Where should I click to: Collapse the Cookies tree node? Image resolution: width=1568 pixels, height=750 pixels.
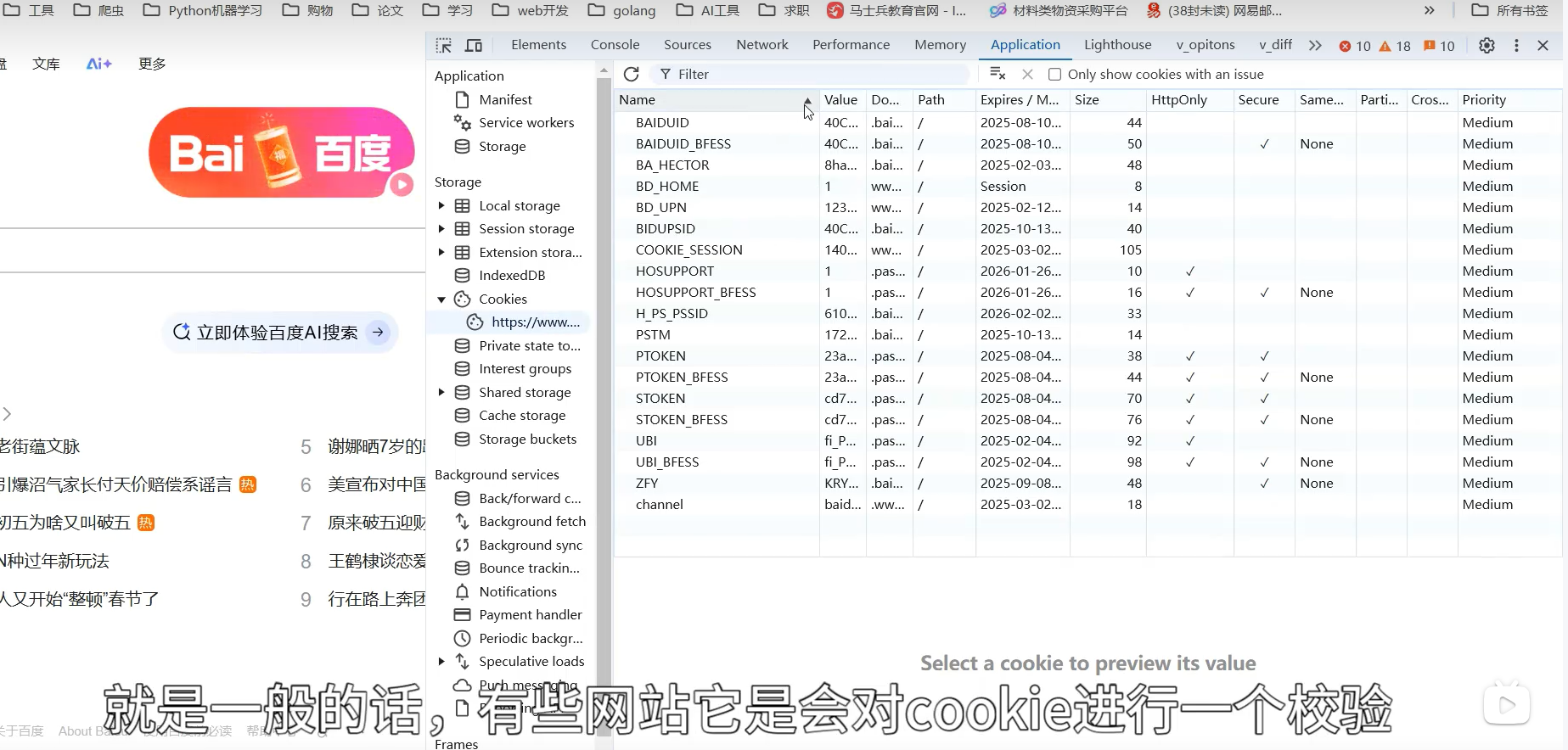click(x=441, y=299)
